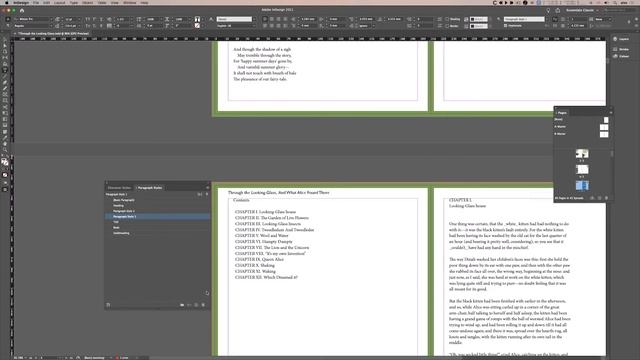Select the Type tool in the toolbox
This screenshot has width=640, height=360.
tap(5, 70)
